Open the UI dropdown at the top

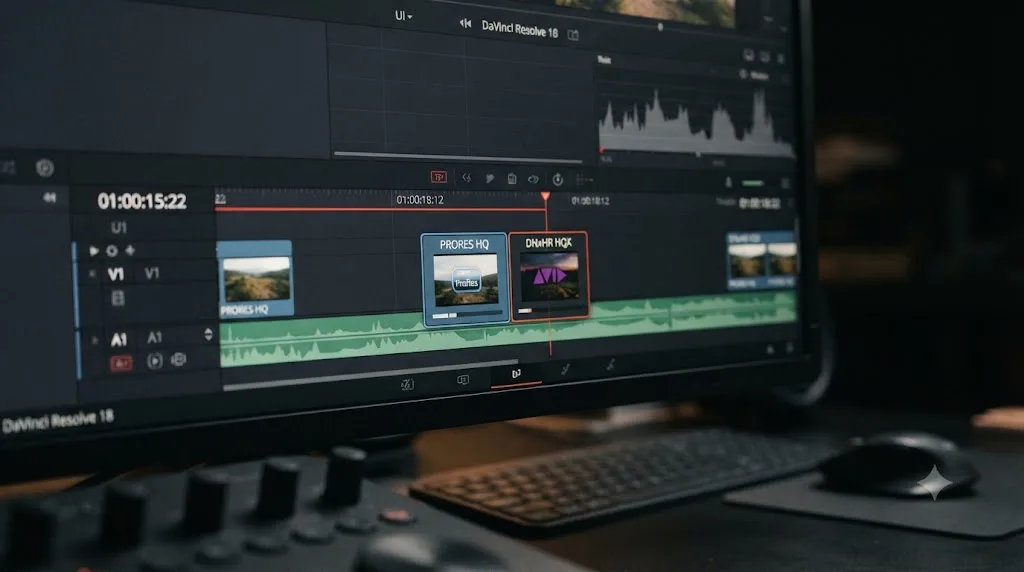click(403, 16)
